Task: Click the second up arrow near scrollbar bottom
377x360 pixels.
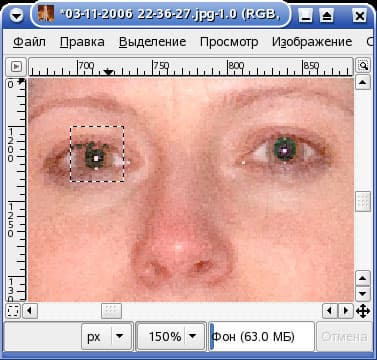Action: point(363,278)
